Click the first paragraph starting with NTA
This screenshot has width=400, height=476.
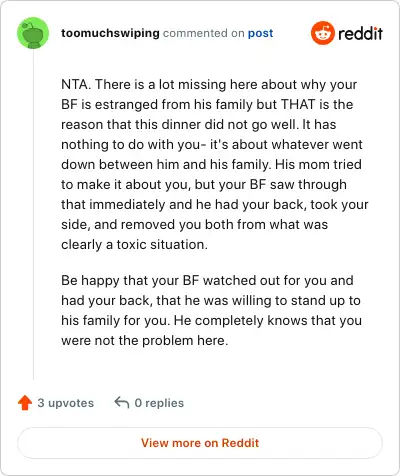[215, 164]
